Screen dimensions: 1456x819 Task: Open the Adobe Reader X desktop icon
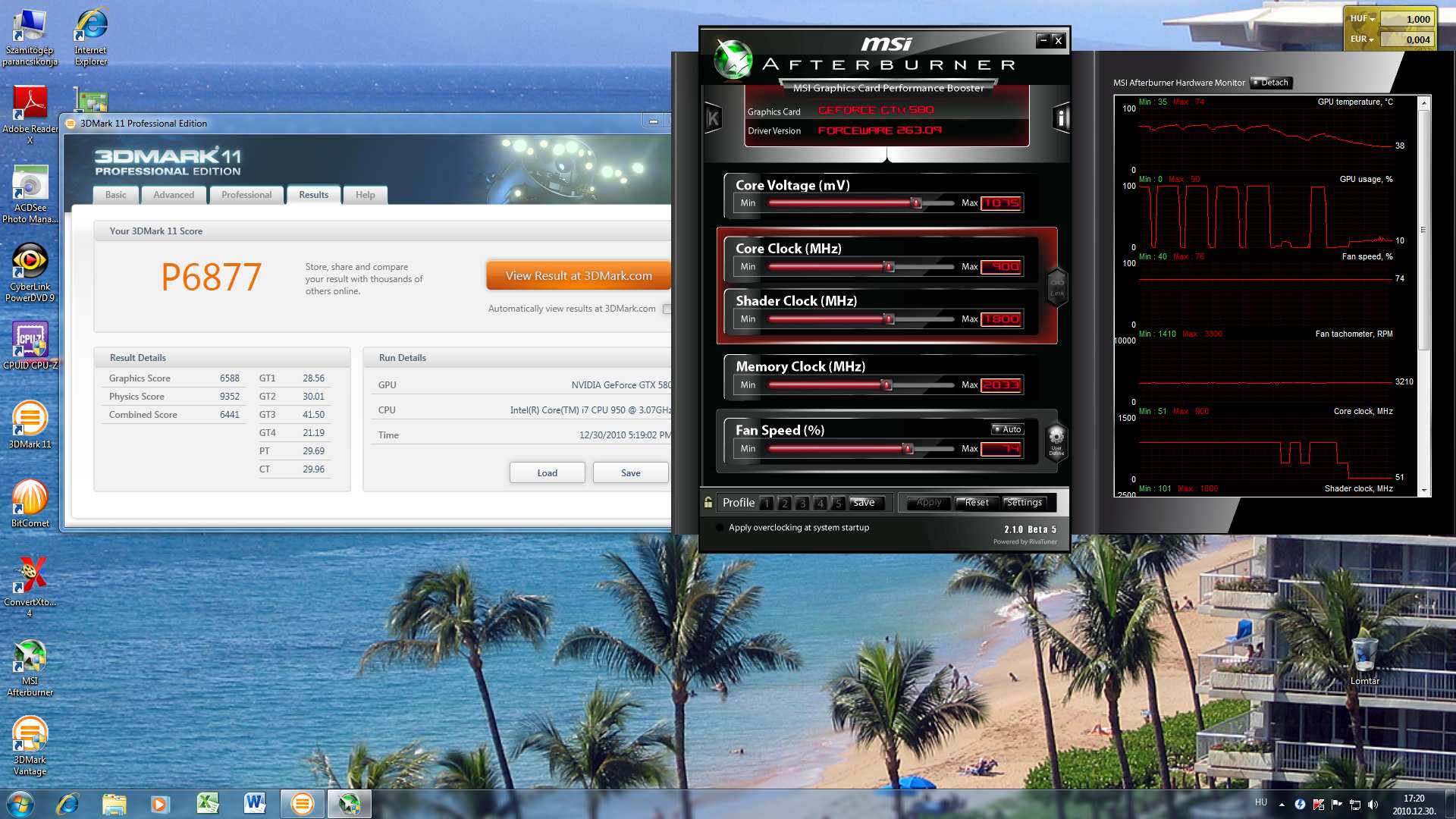click(x=30, y=115)
